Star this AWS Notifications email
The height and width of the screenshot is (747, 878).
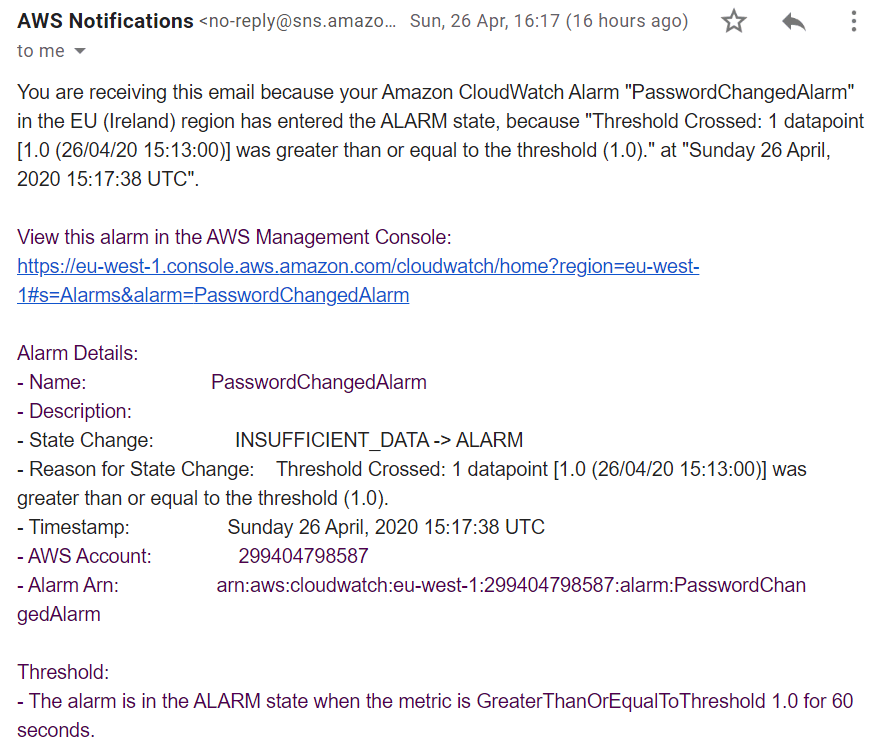(x=734, y=22)
